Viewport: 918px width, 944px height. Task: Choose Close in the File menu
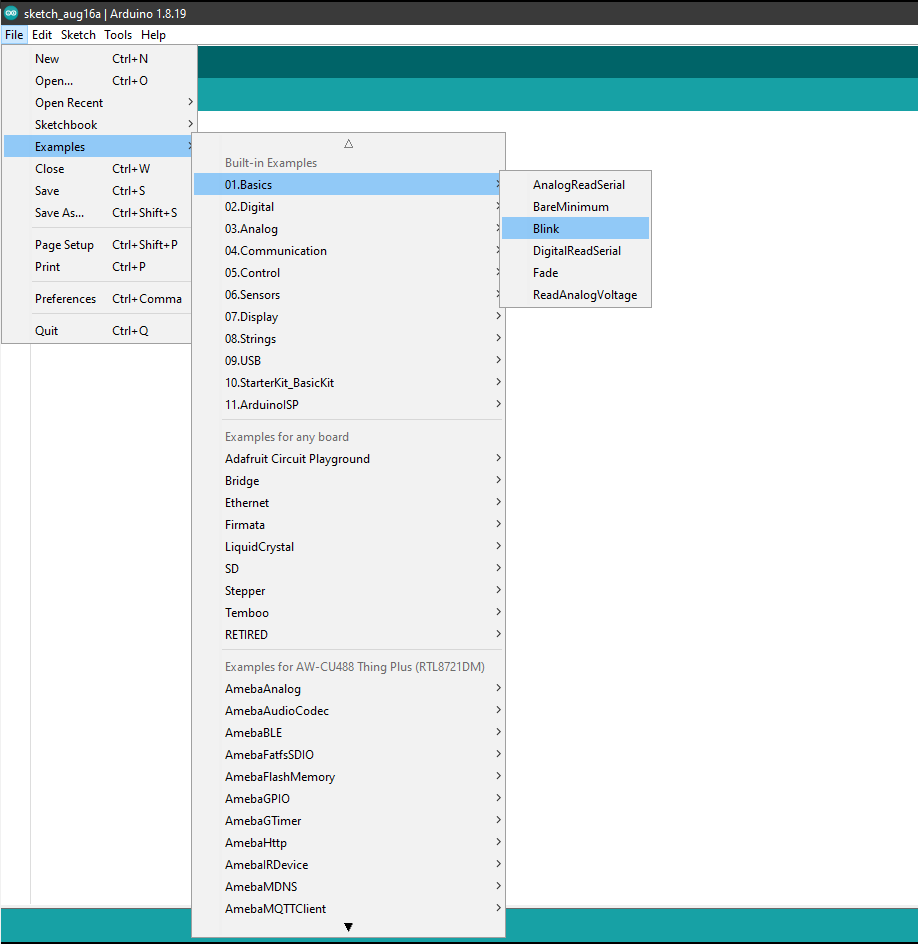[99, 169]
